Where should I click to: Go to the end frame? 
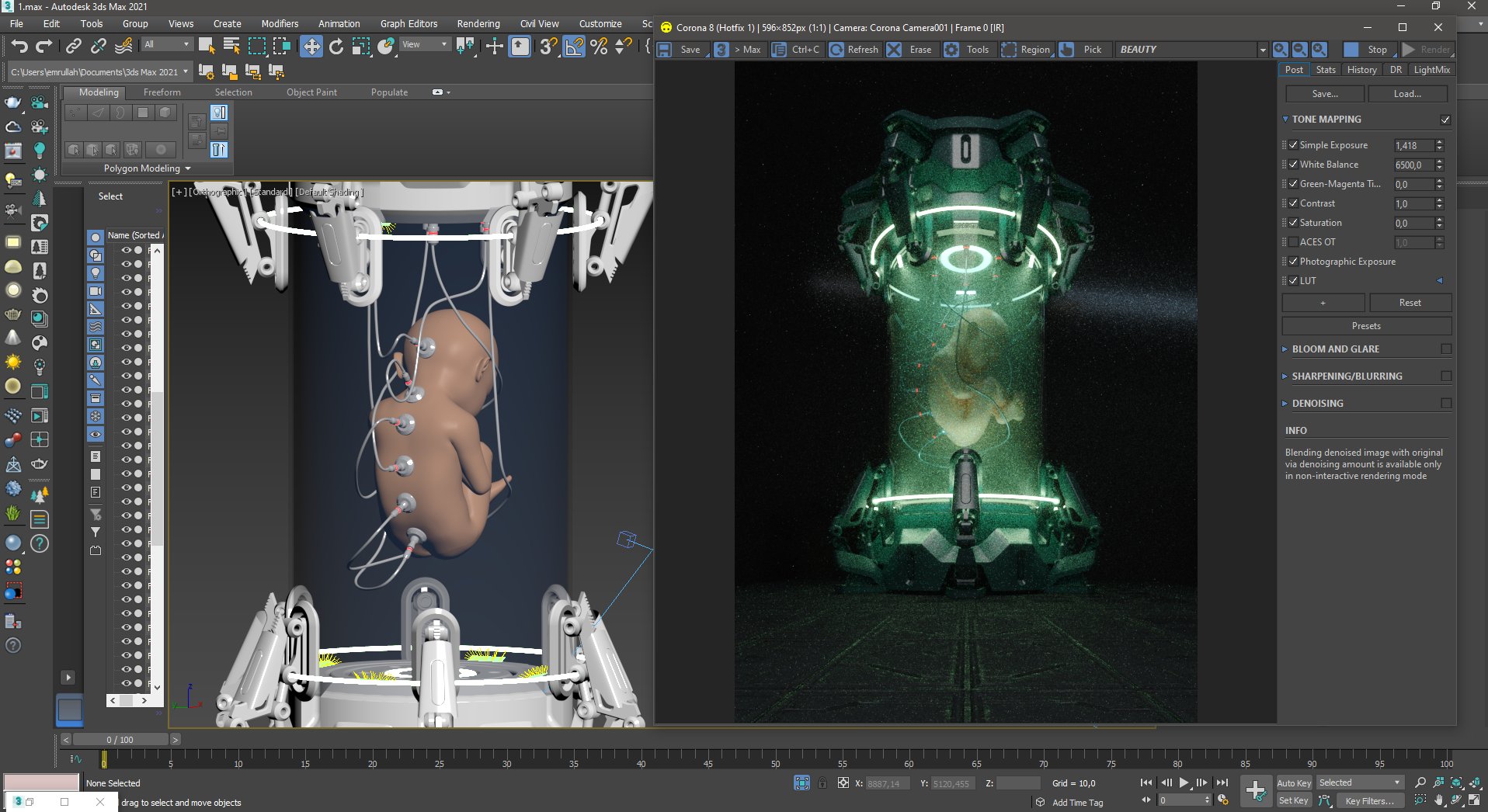coord(1222,783)
